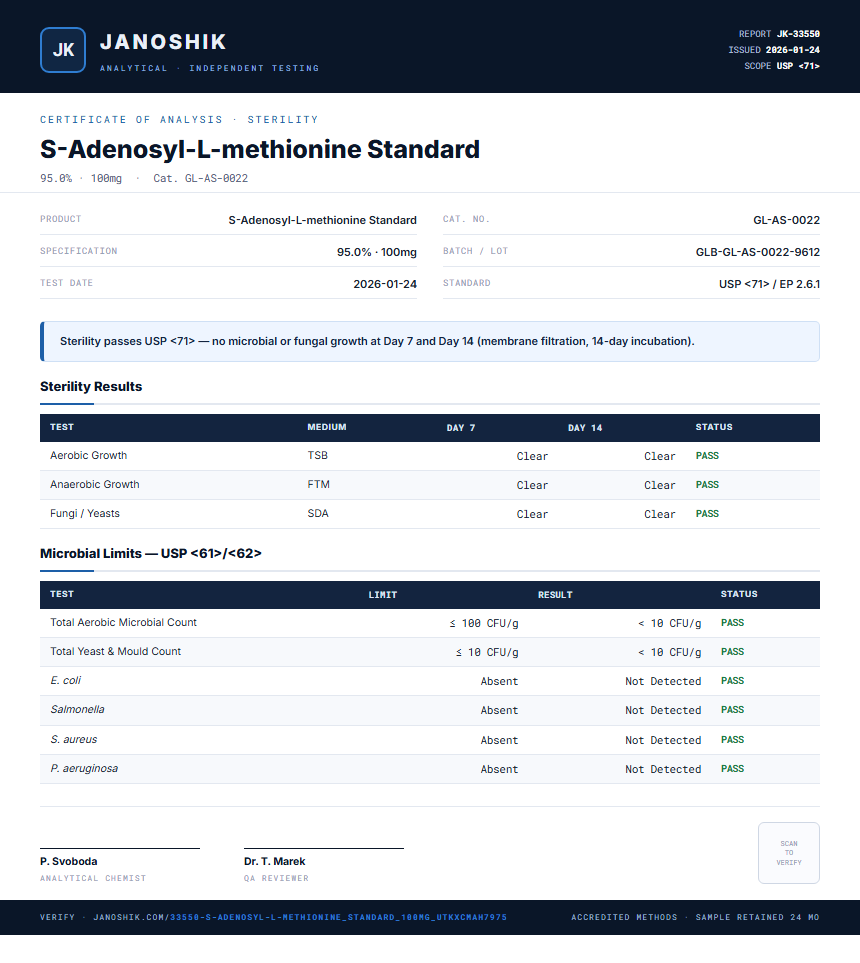Click the S-Adenosyl-L-methionine Standard main title
The width and height of the screenshot is (860, 963).
(x=260, y=149)
